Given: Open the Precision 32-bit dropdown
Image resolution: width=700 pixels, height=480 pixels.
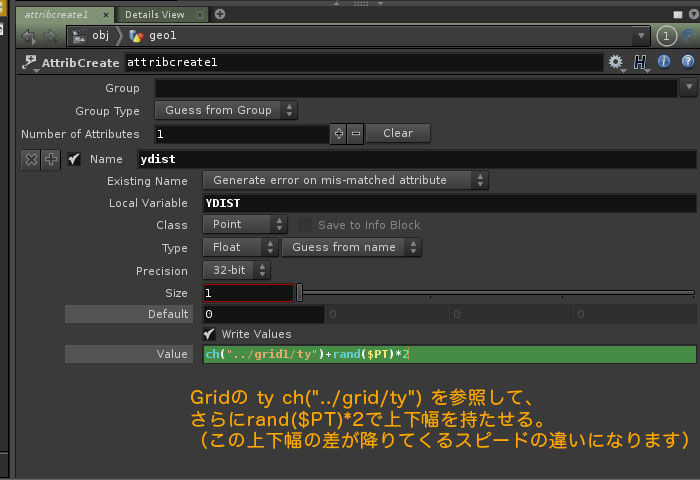Looking at the screenshot, I should pyautogui.click(x=237, y=270).
